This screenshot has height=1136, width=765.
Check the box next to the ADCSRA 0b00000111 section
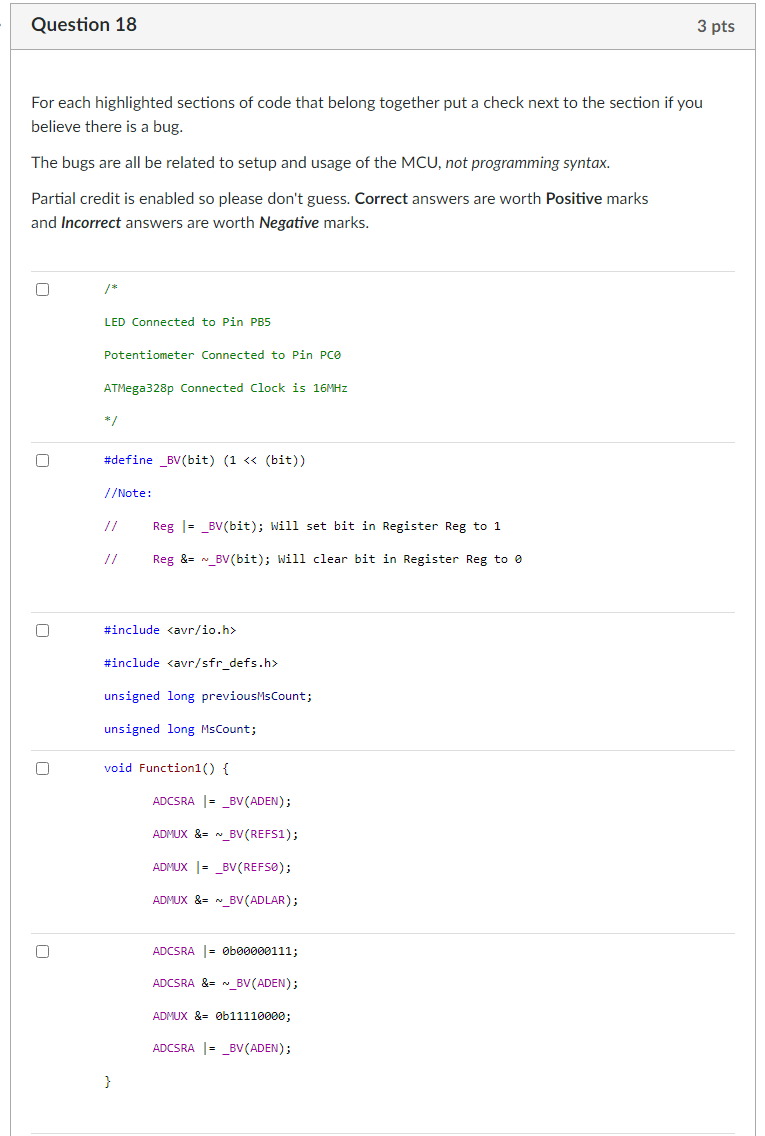pyautogui.click(x=41, y=951)
